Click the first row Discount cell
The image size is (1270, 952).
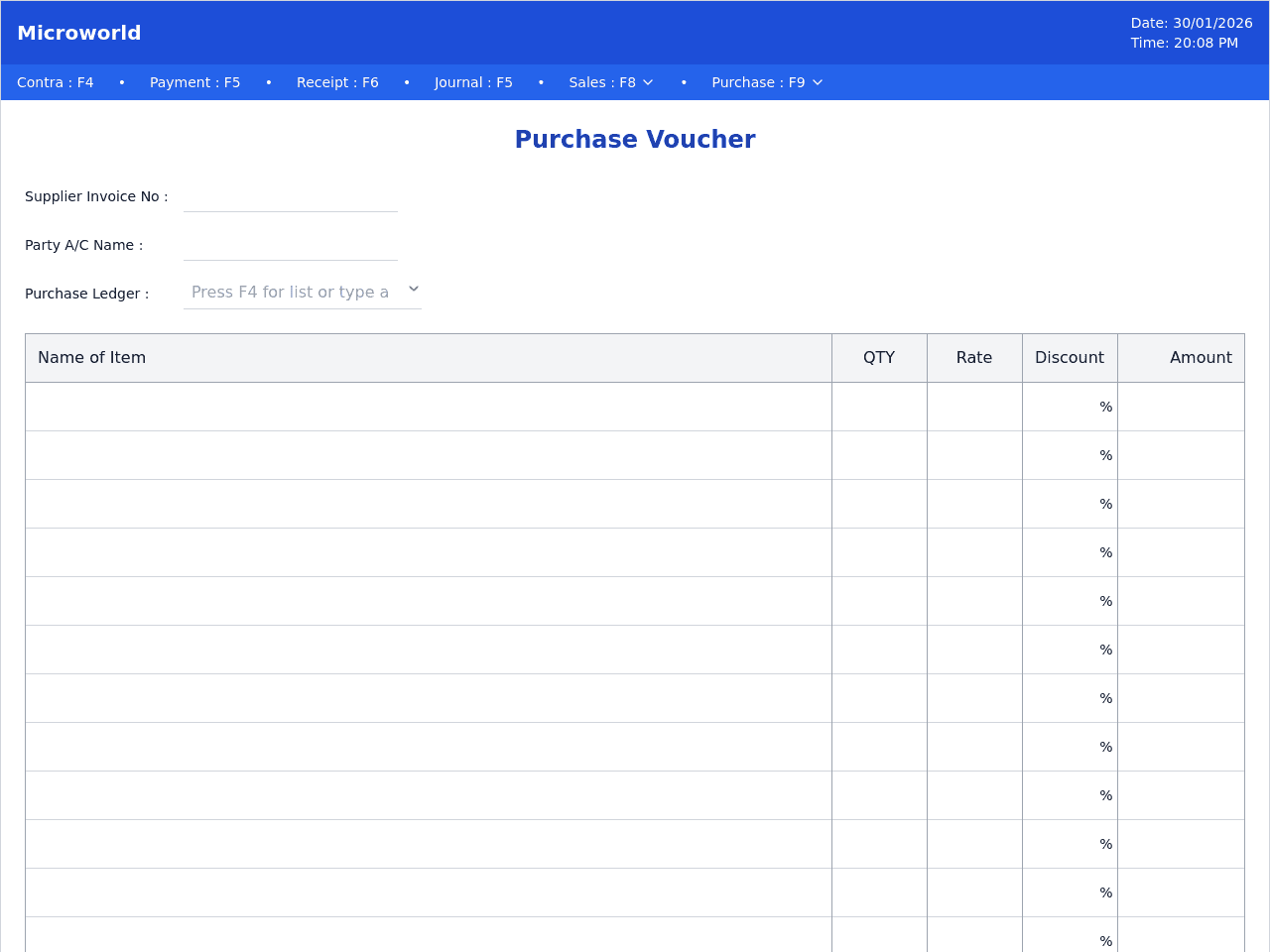click(x=1070, y=407)
